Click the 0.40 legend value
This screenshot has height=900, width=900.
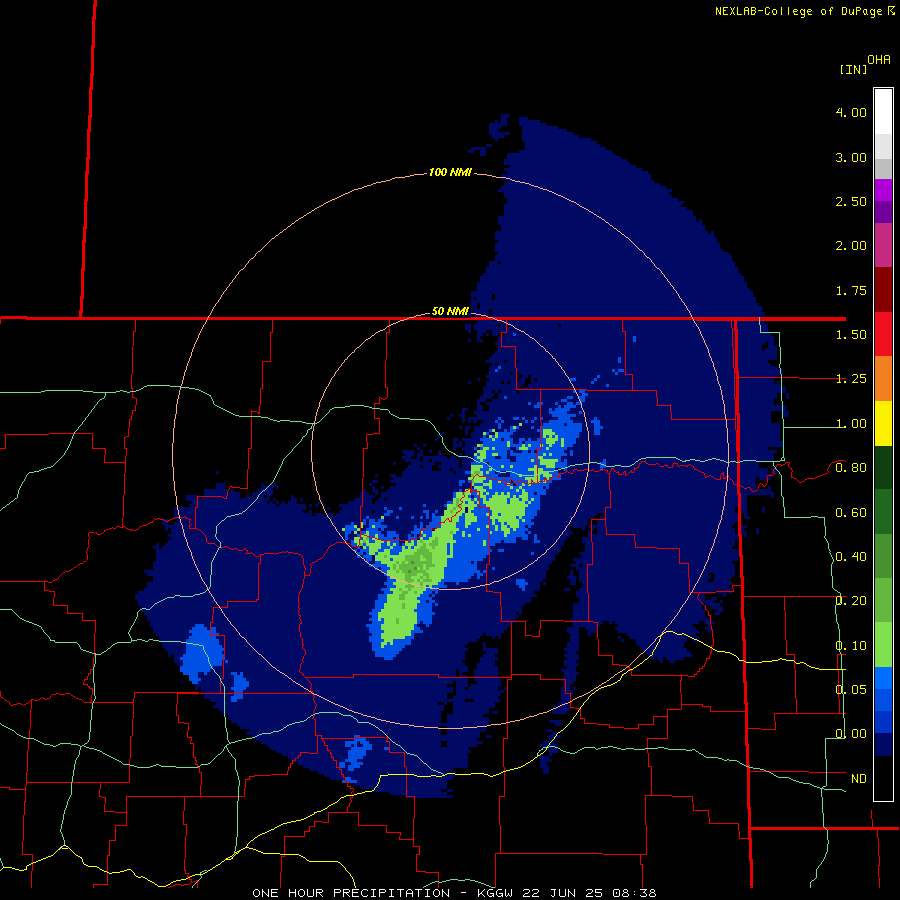[x=851, y=557]
